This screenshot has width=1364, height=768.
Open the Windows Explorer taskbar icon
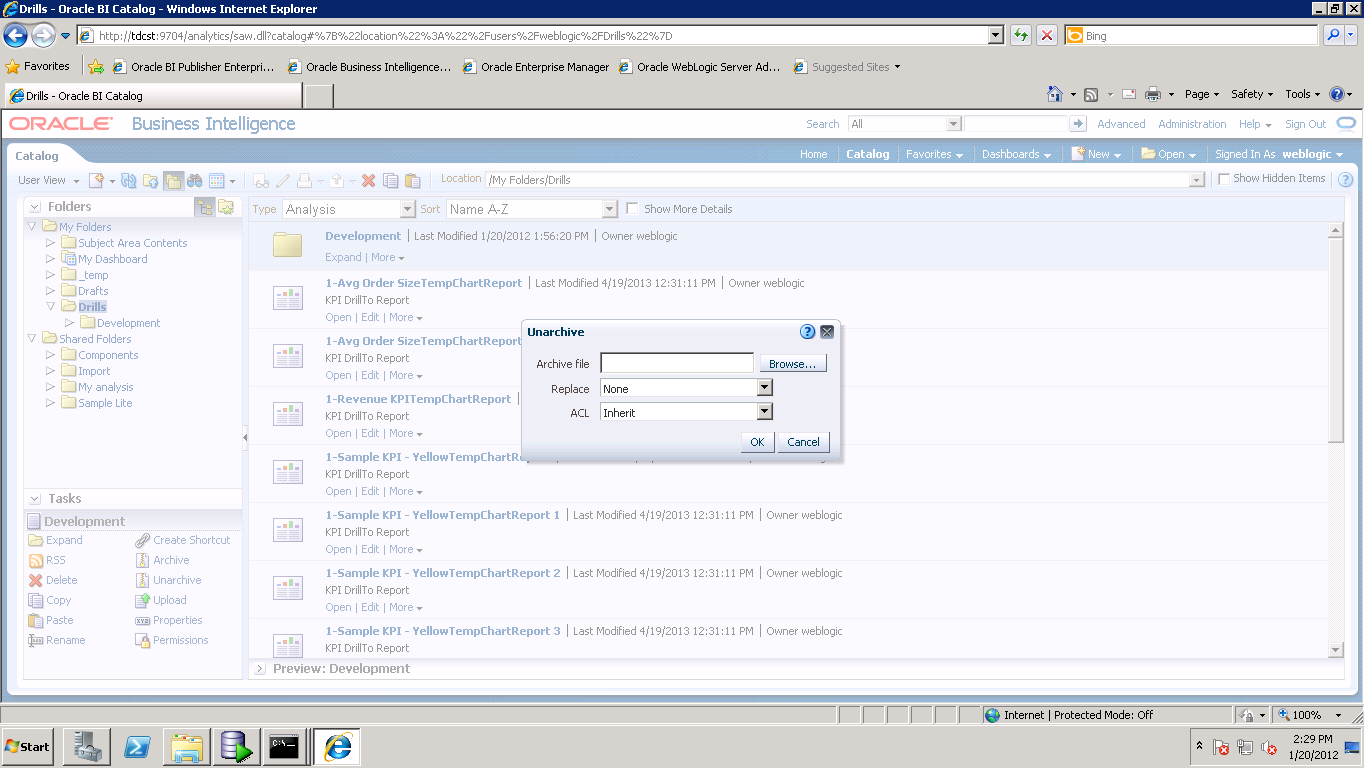pos(187,747)
